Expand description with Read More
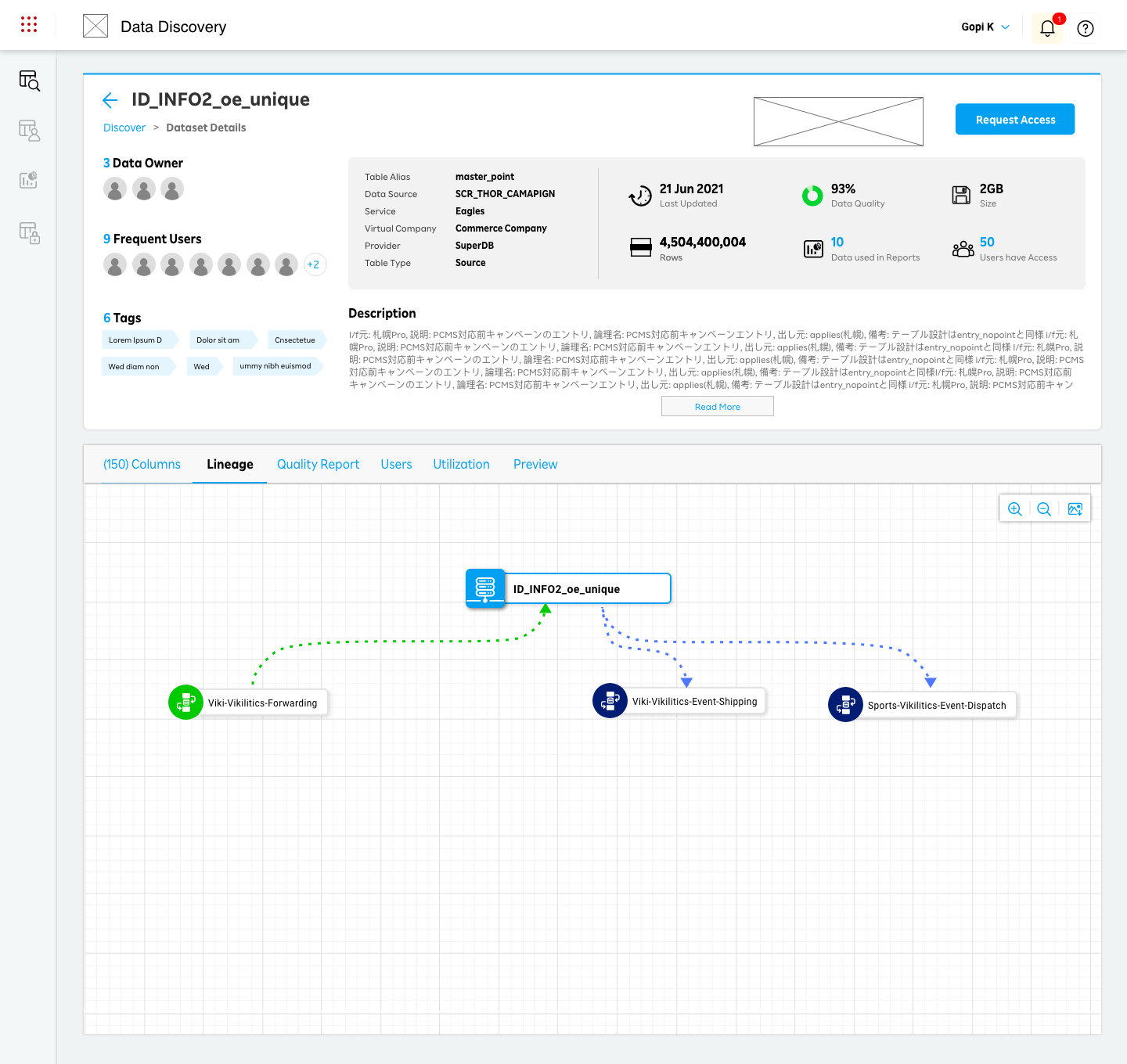 click(x=717, y=407)
